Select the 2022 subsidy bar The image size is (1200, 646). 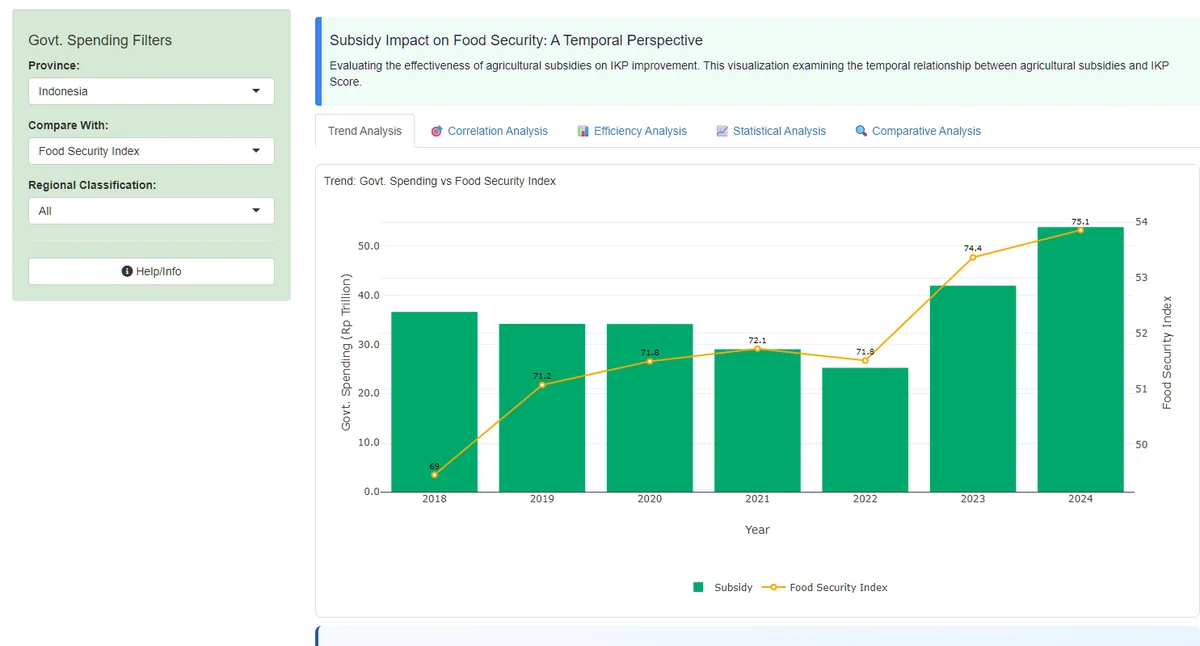tap(865, 430)
